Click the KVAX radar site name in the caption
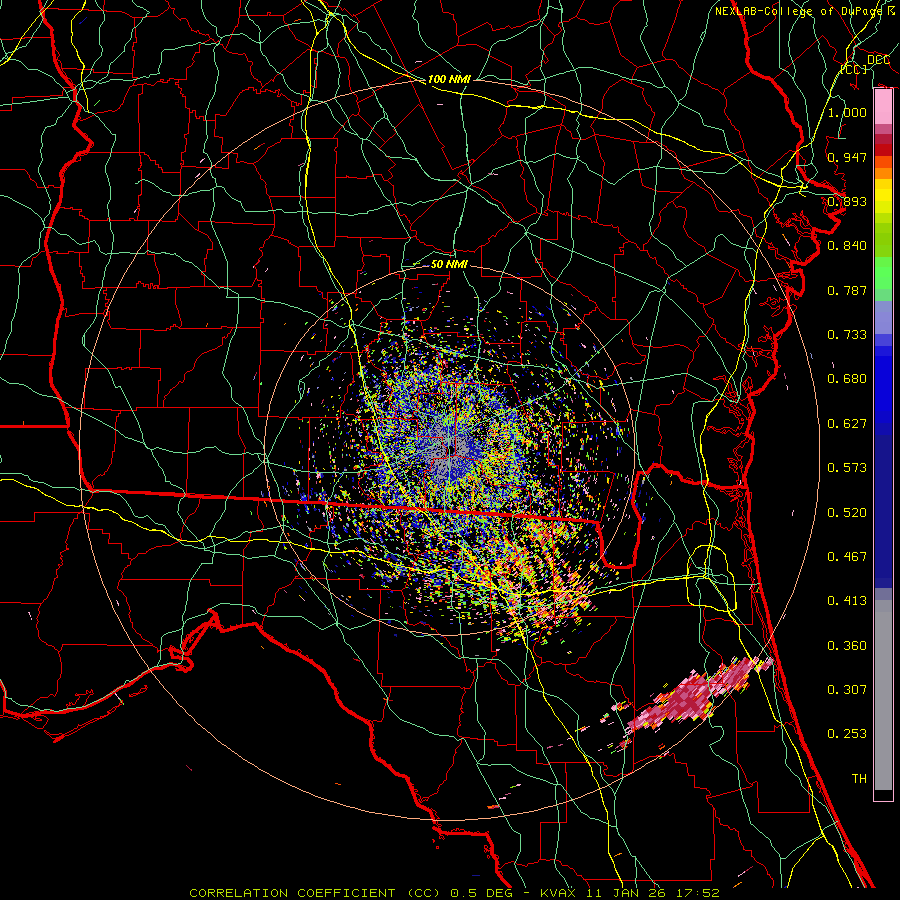Image resolution: width=900 pixels, height=900 pixels. pyautogui.click(x=558, y=893)
